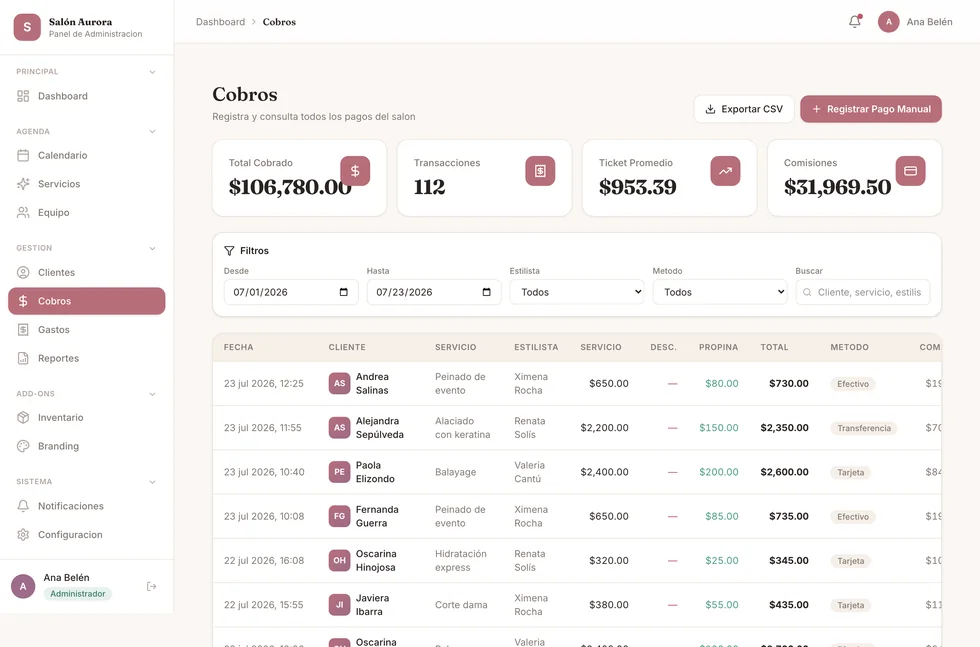Open Reportes in the sidebar
This screenshot has height=647, width=980.
coord(87,358)
